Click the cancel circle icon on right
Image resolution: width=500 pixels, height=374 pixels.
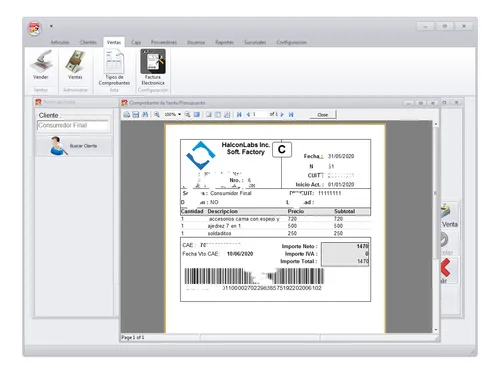pos(443,239)
